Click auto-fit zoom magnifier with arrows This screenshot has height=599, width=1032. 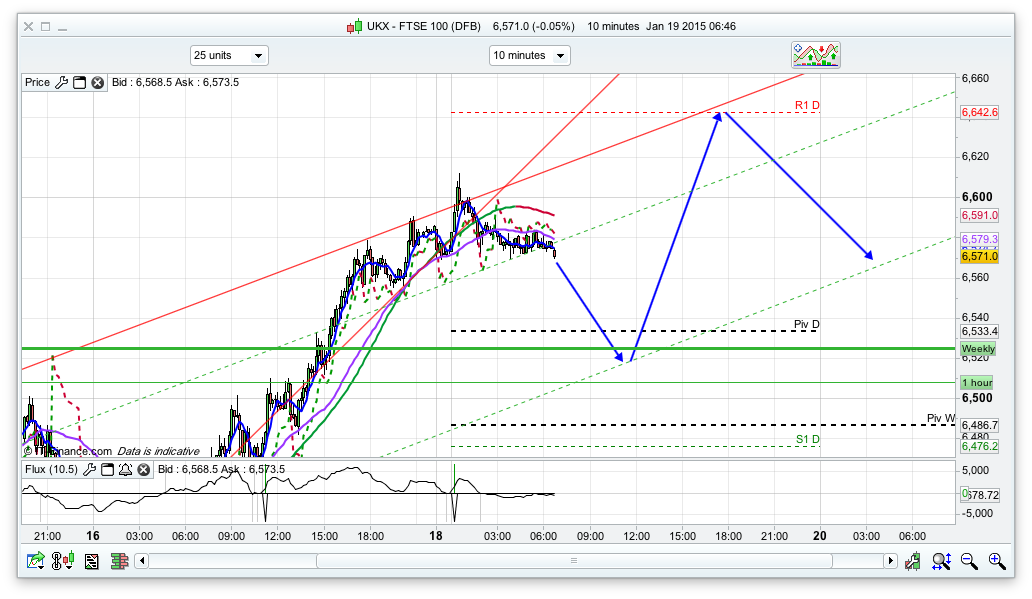(940, 562)
